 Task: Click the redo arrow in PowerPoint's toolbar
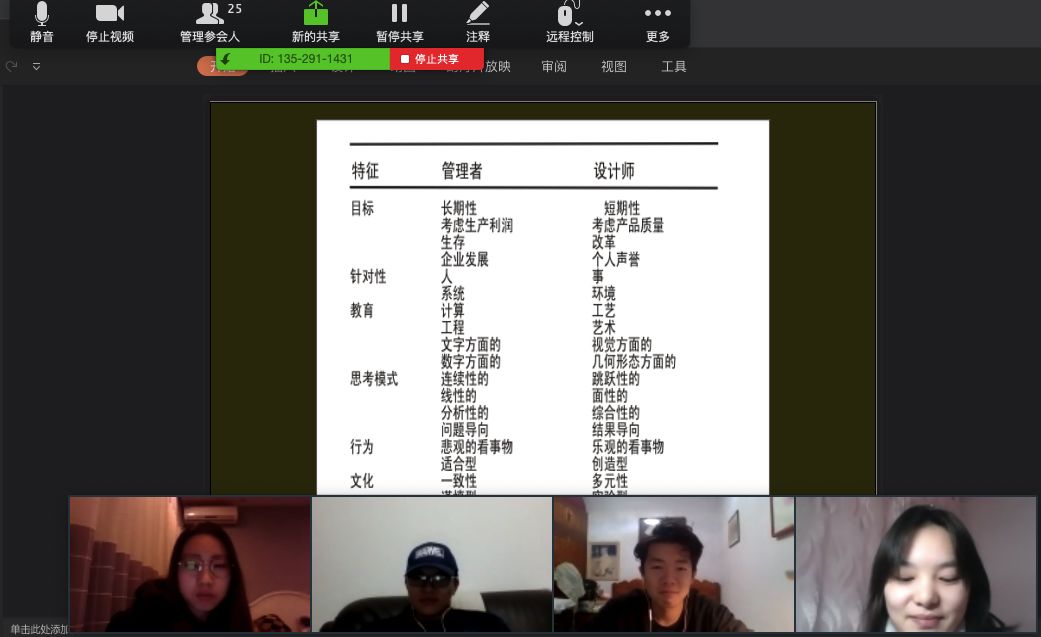coord(12,67)
